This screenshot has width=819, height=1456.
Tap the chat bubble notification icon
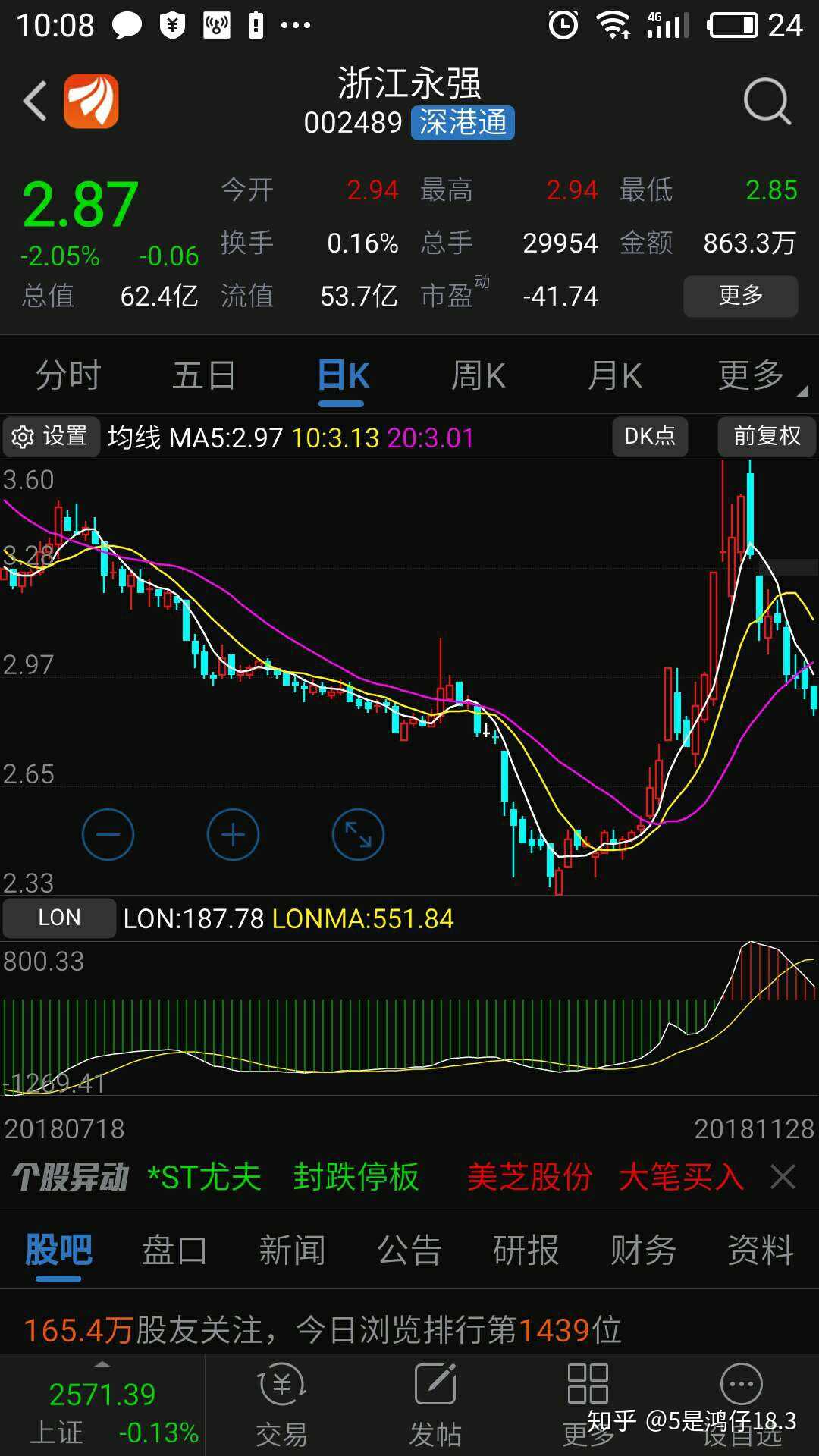[127, 26]
